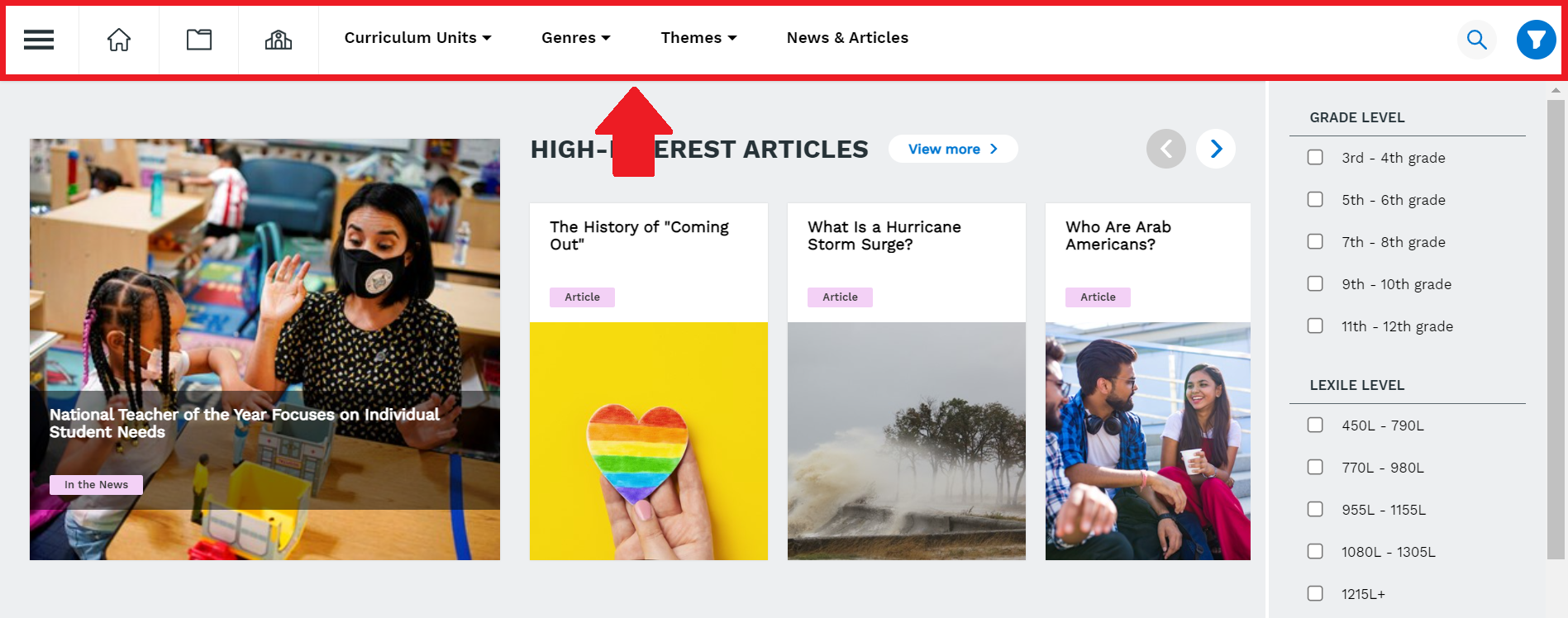Enable the 9th - 10th grade filter

pyautogui.click(x=1315, y=283)
